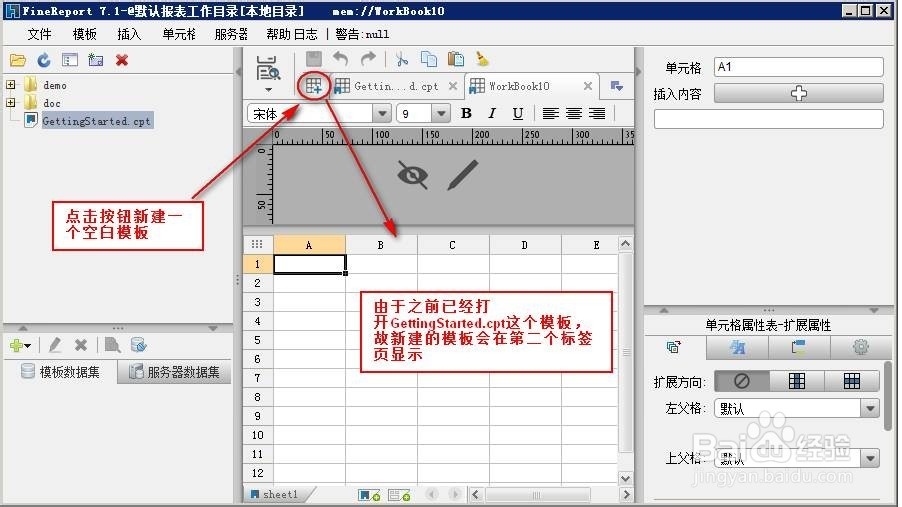Create a new blank template
The image size is (902, 507).
314,86
